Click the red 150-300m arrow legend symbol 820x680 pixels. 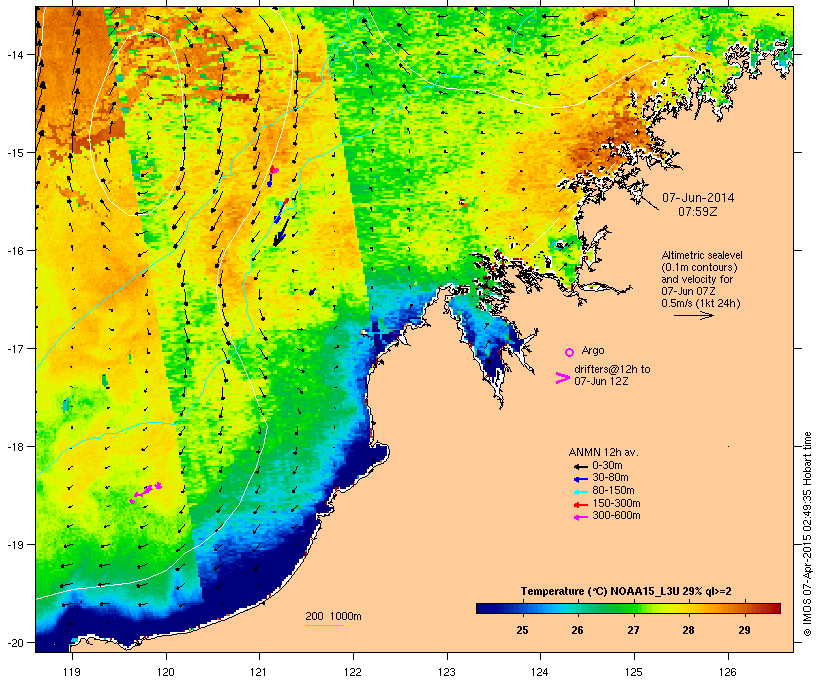[x=580, y=505]
